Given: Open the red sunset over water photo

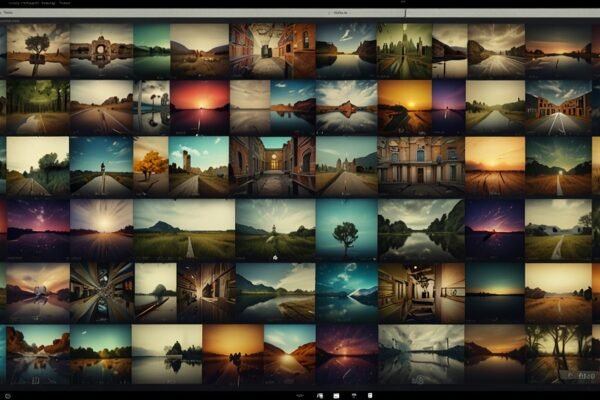Looking at the screenshot, I should click(x=199, y=106).
